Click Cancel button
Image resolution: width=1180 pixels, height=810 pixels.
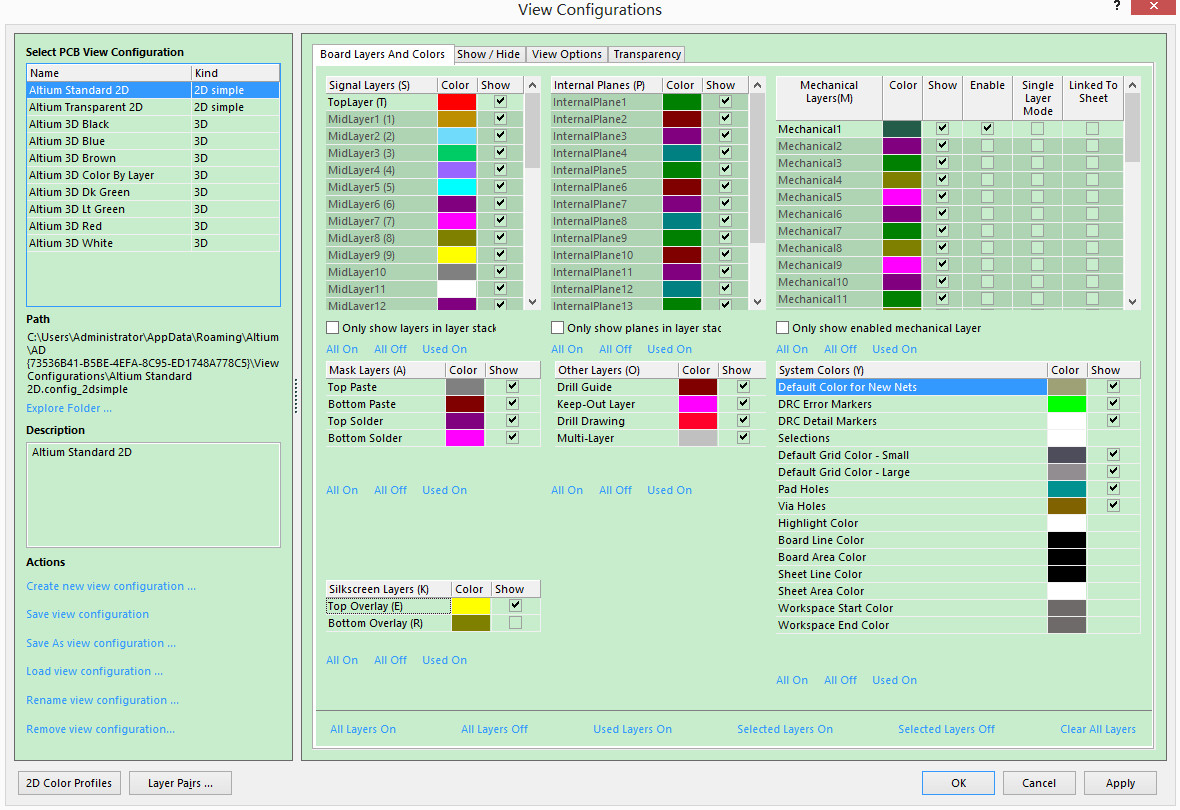(x=1039, y=783)
